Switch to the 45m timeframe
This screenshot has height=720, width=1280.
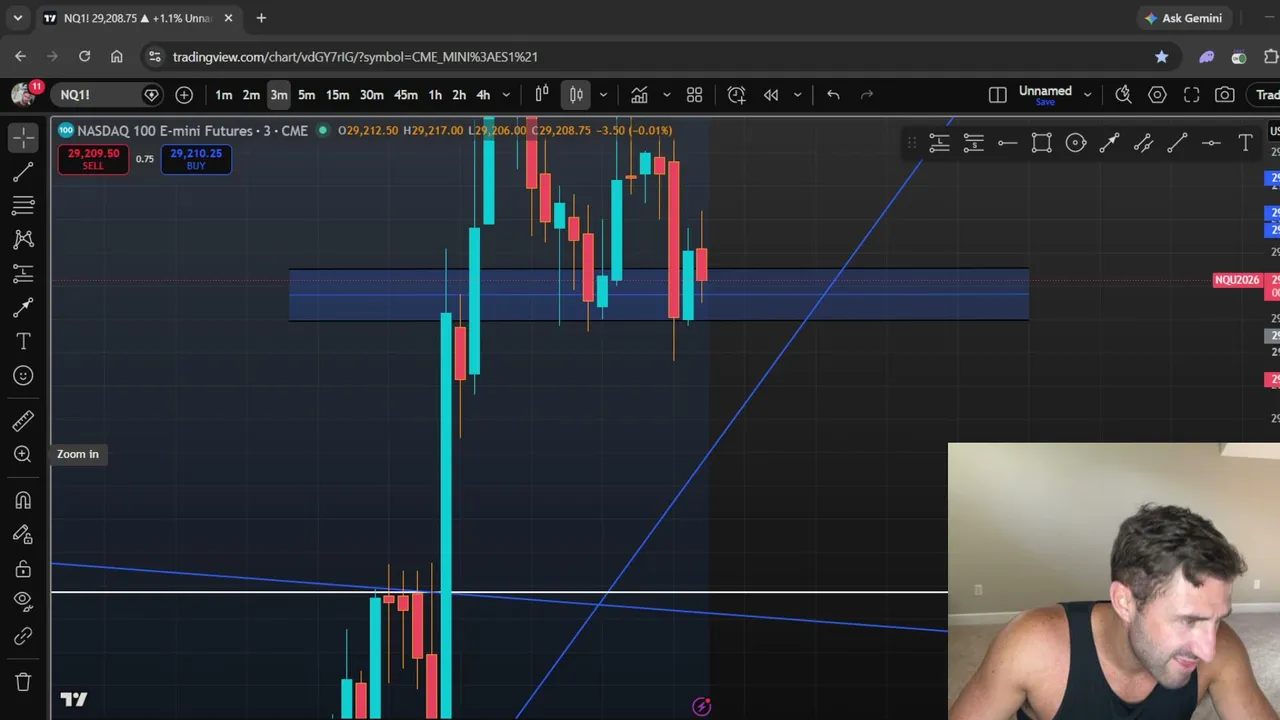pyautogui.click(x=406, y=95)
